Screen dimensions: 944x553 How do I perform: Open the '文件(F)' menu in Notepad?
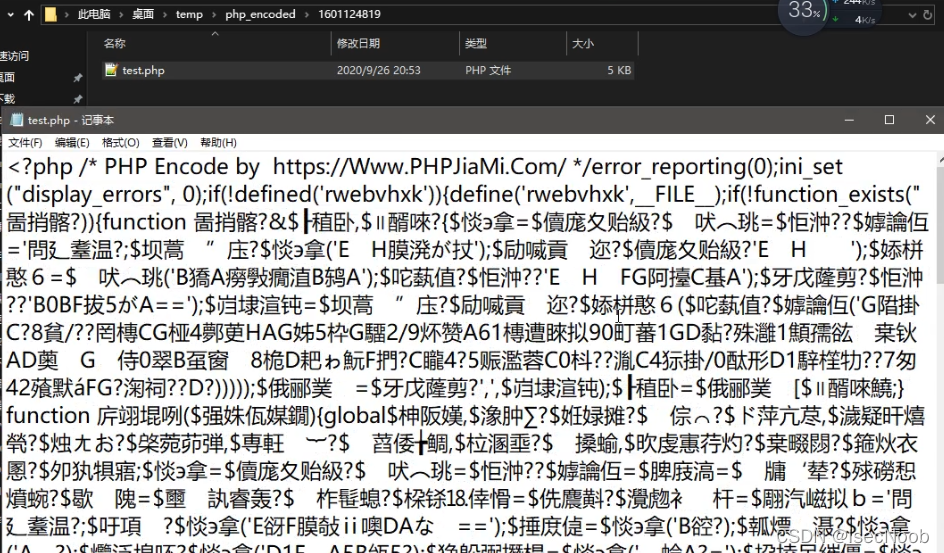[25, 143]
